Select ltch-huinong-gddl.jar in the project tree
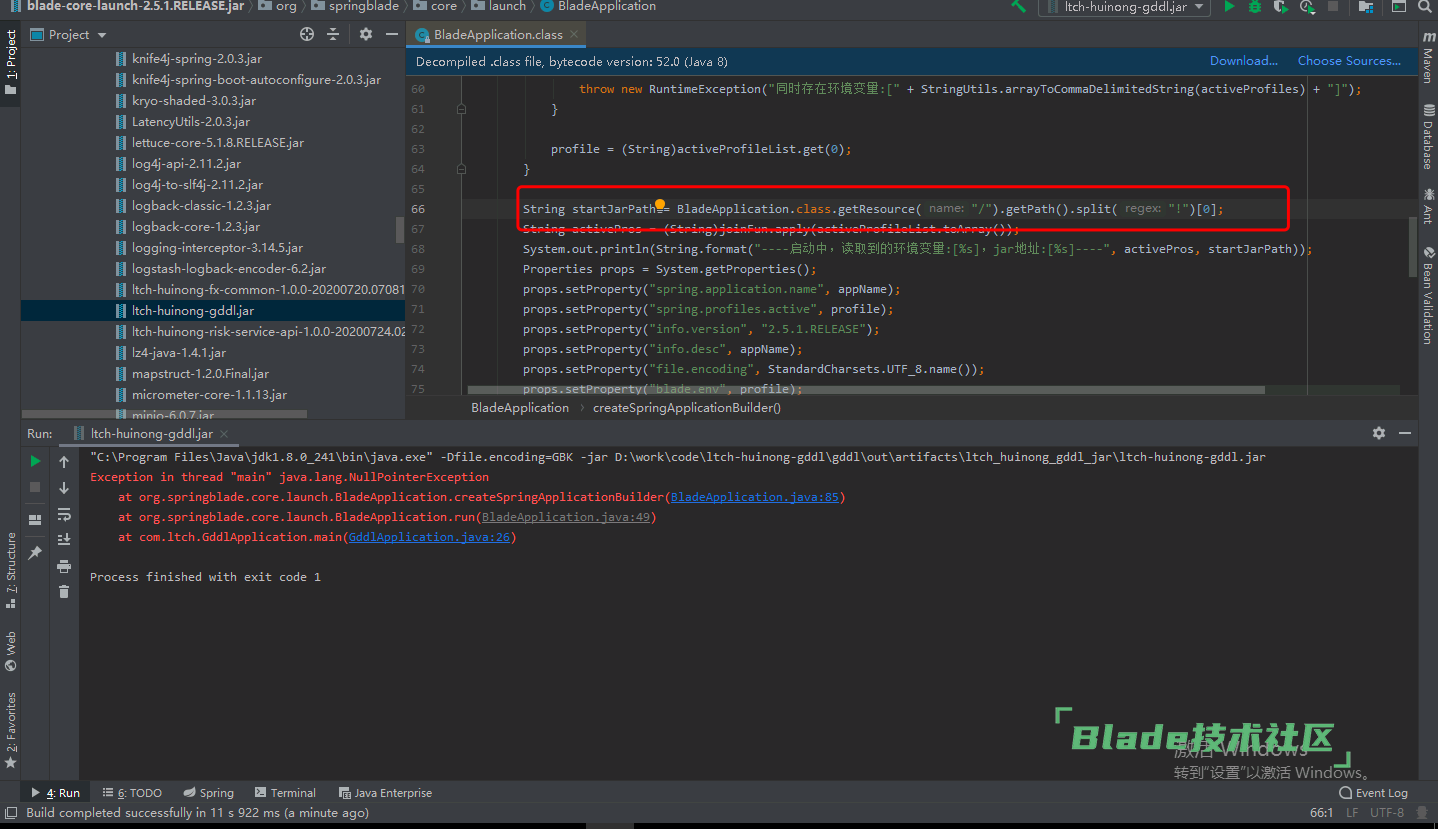 [213, 311]
